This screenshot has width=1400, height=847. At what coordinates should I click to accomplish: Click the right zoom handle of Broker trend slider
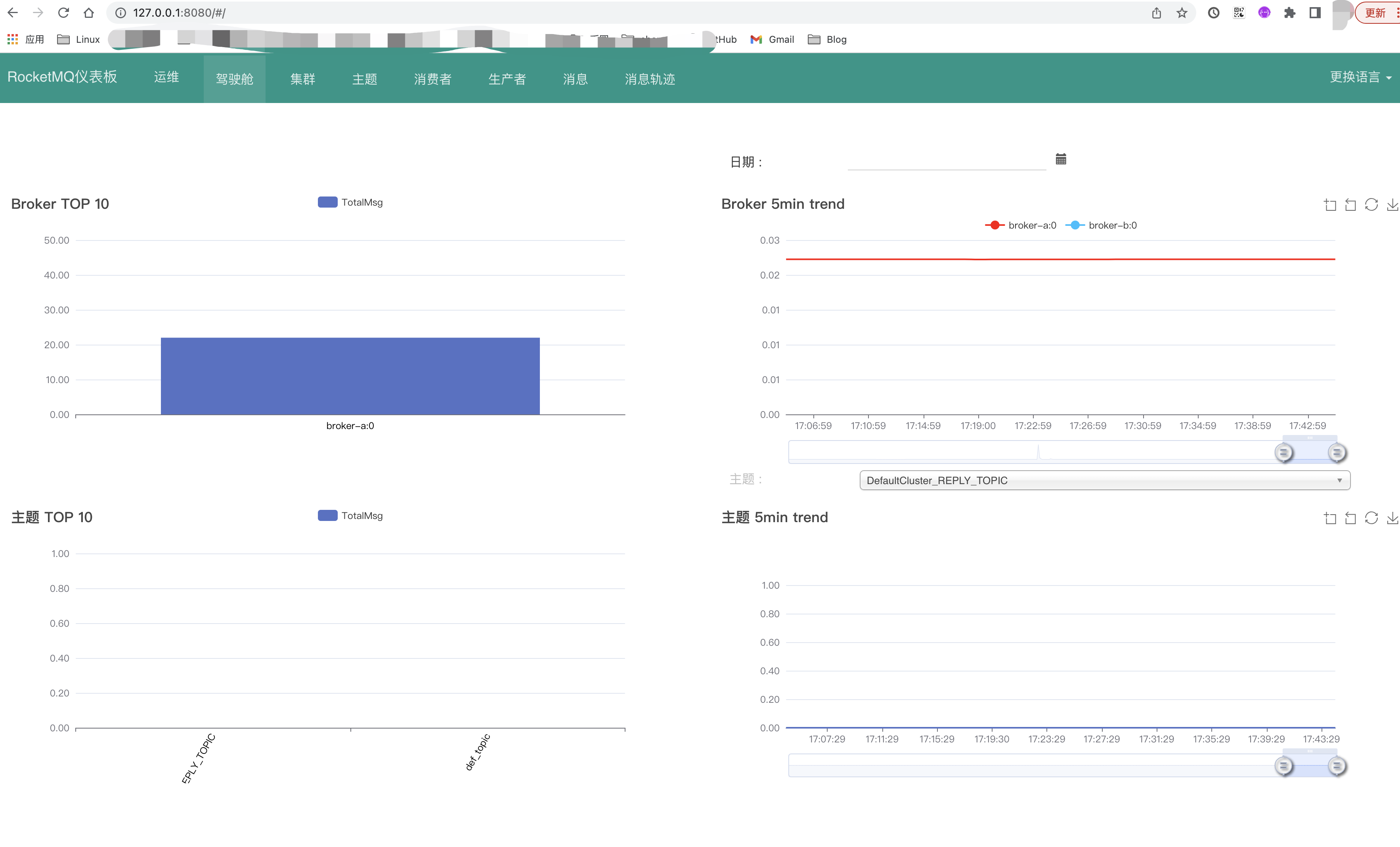click(x=1337, y=452)
